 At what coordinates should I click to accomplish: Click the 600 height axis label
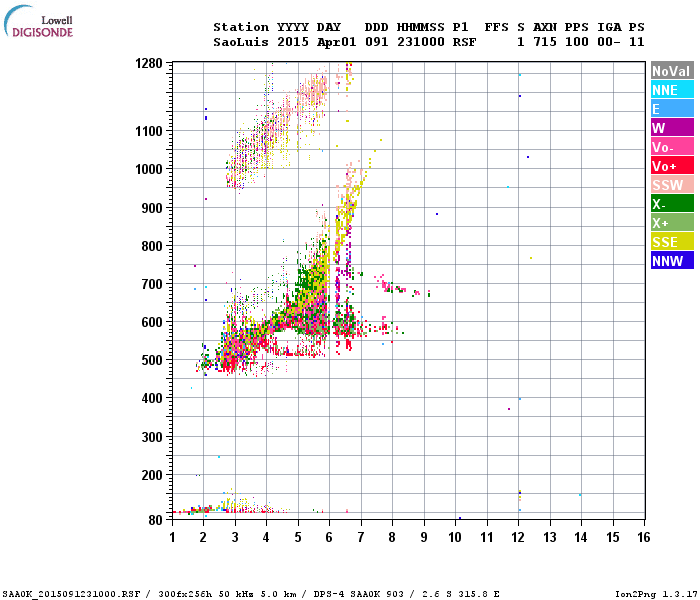click(152, 322)
